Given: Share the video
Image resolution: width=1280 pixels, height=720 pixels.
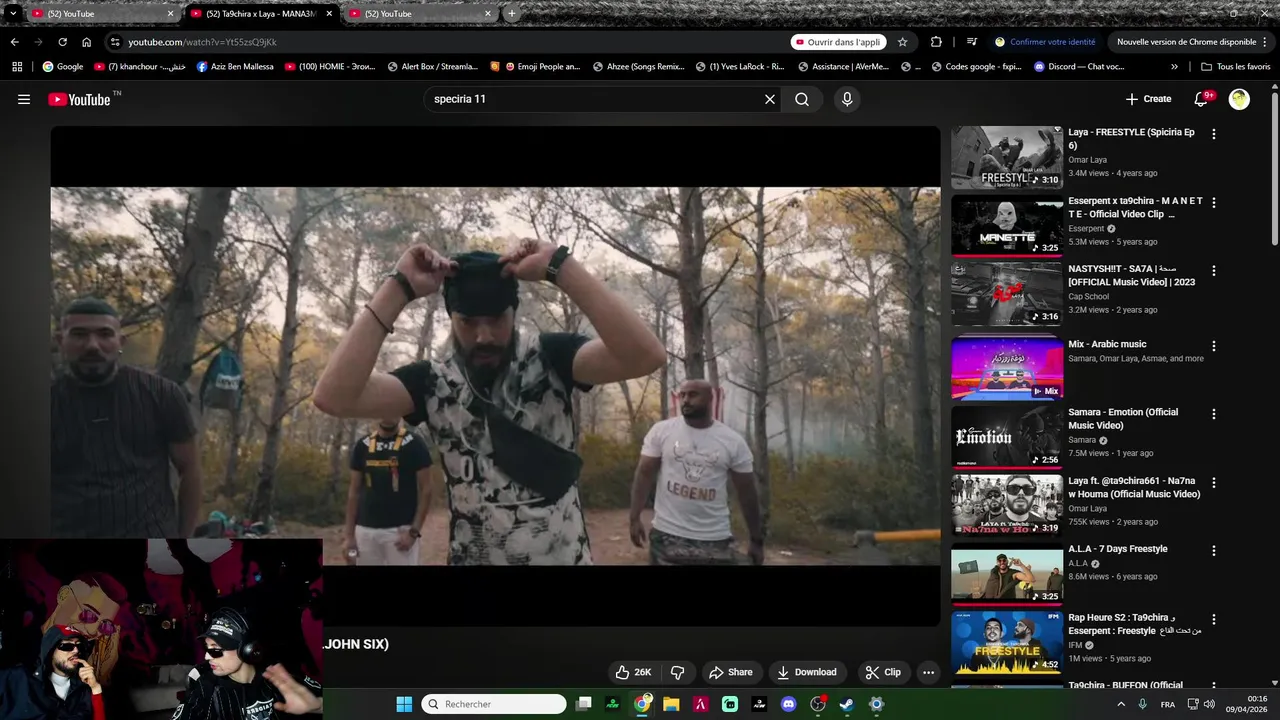Looking at the screenshot, I should pos(730,672).
